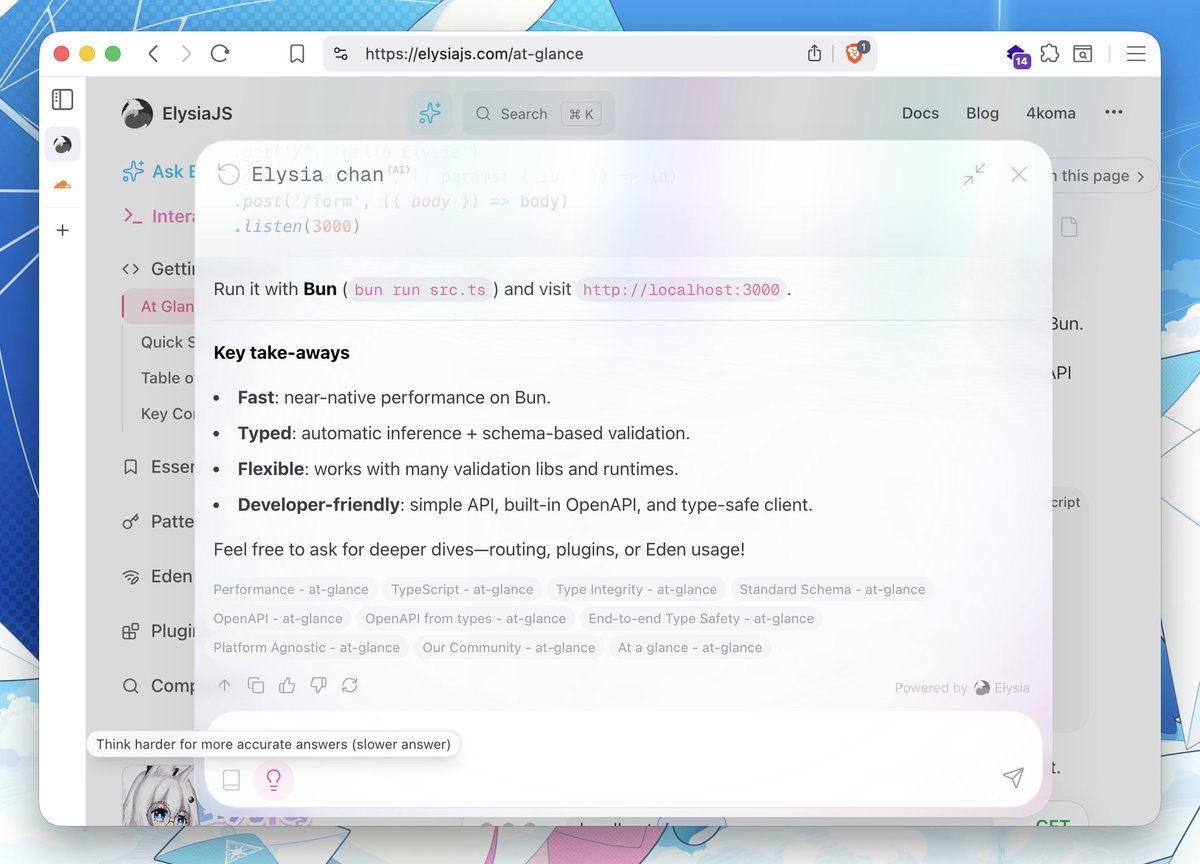Bookmark this page
The width and height of the screenshot is (1200, 864).
click(297, 54)
